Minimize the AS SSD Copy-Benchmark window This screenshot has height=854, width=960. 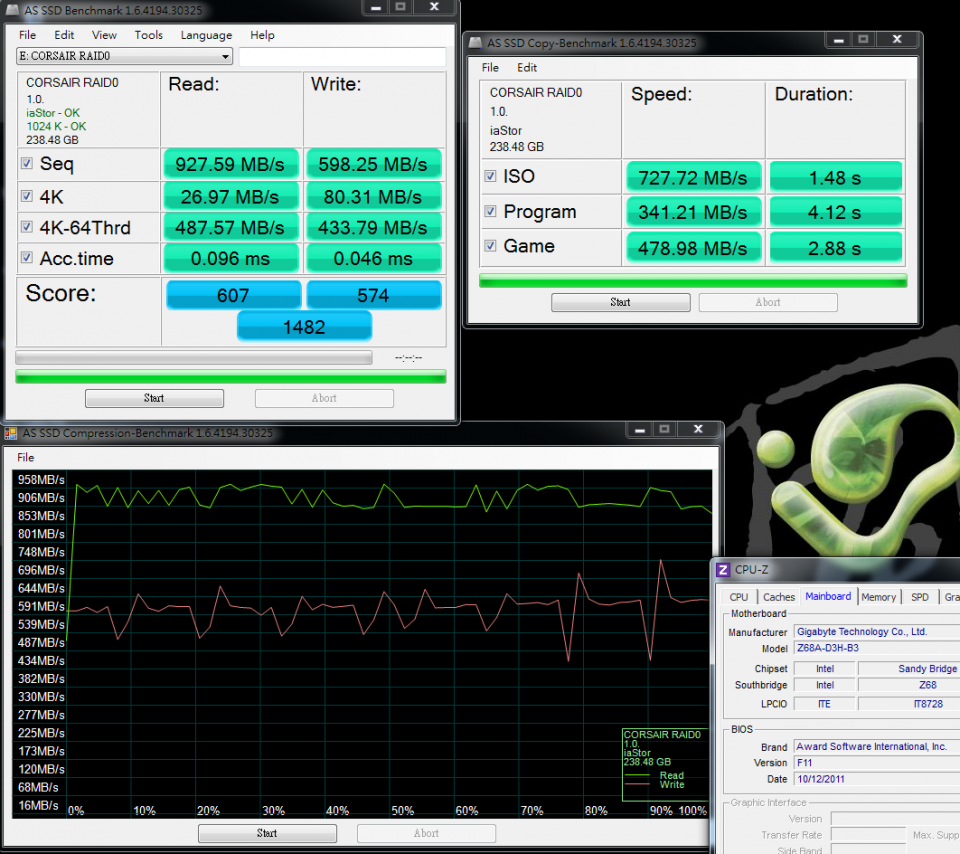[836, 41]
